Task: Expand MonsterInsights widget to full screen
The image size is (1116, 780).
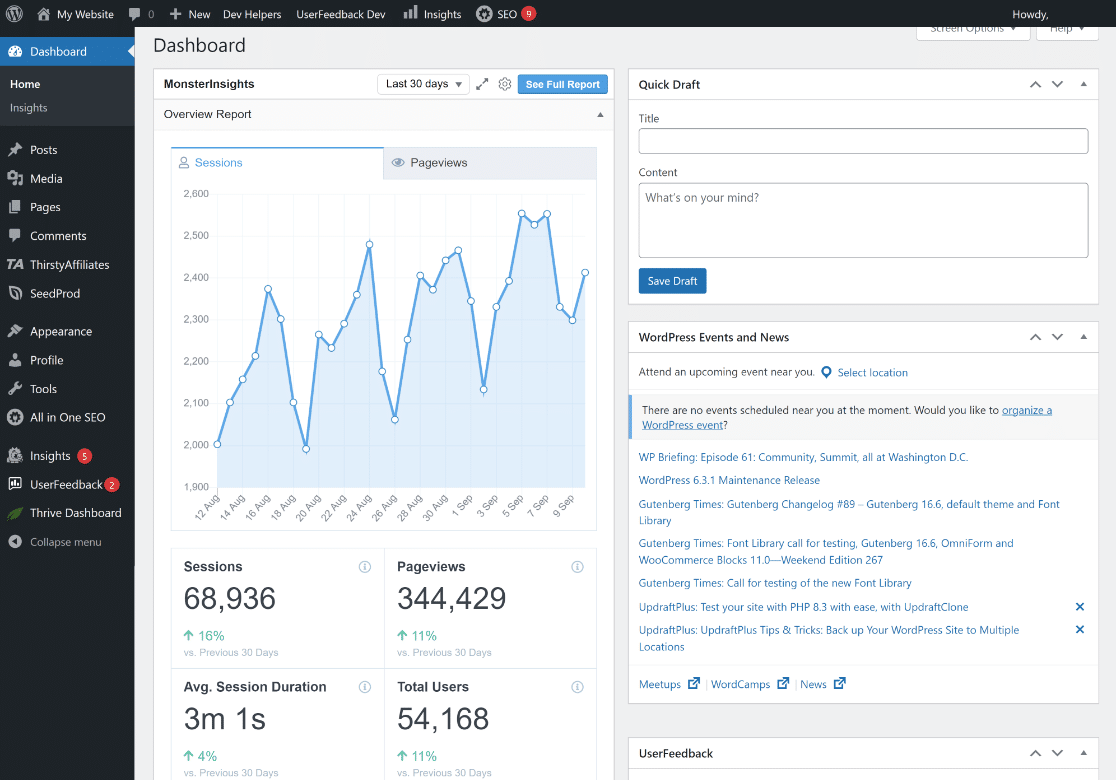Action: (482, 84)
